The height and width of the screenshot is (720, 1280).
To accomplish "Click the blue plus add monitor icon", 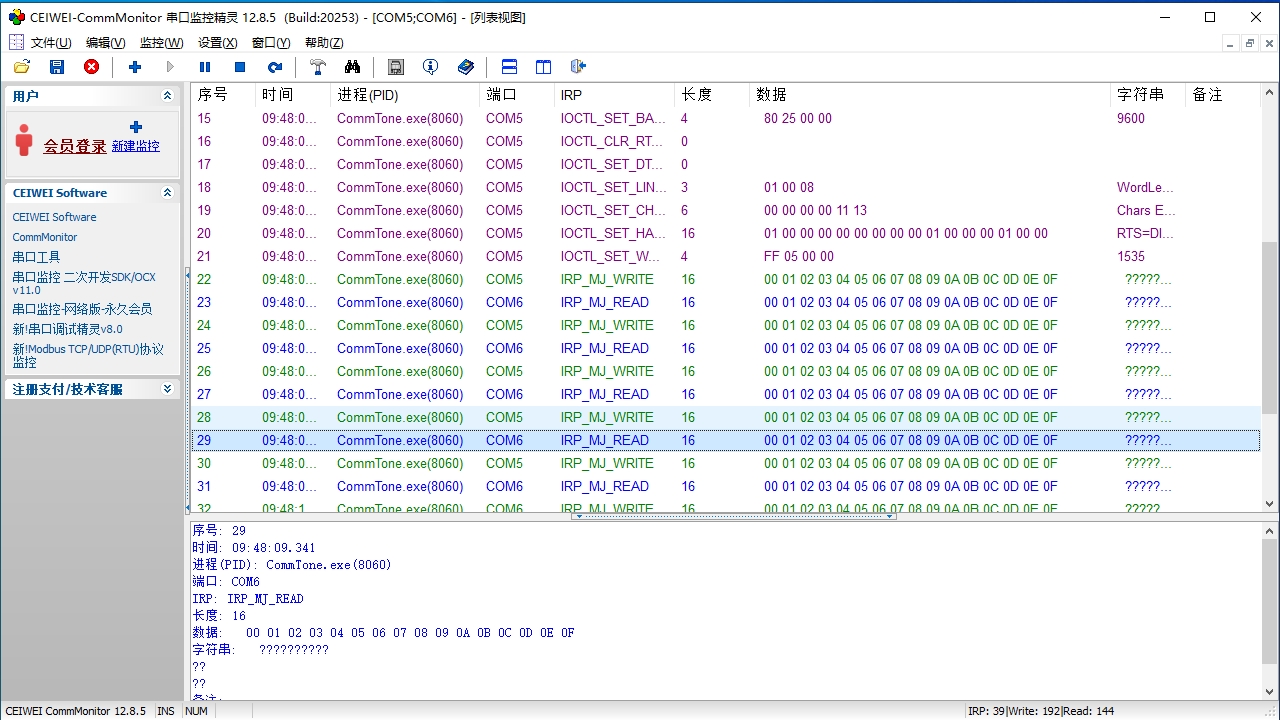I will coord(135,67).
